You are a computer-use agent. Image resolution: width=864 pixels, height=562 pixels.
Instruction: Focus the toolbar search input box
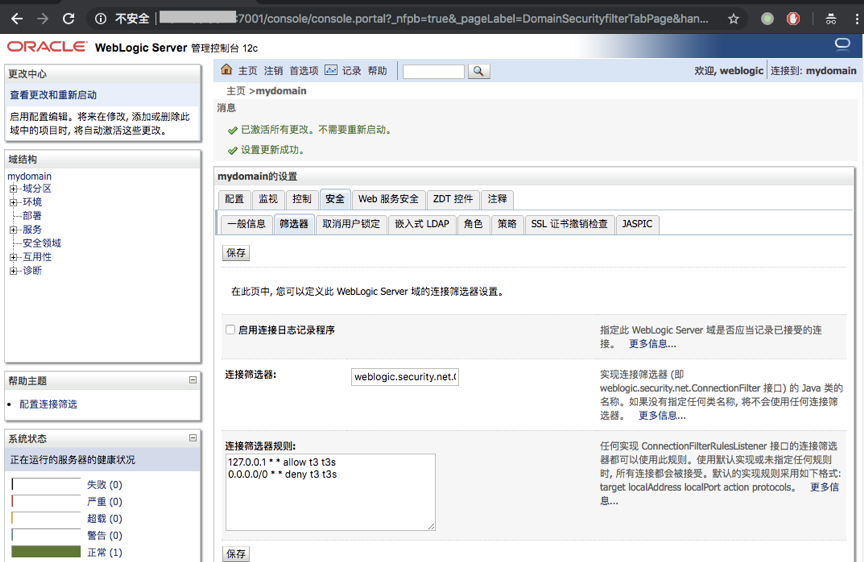coord(434,71)
